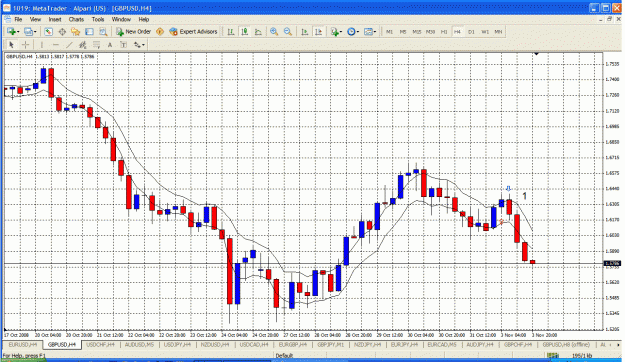This screenshot has height=362, width=625.
Task: Switch to D1 timeframe
Action: pyautogui.click(x=471, y=32)
